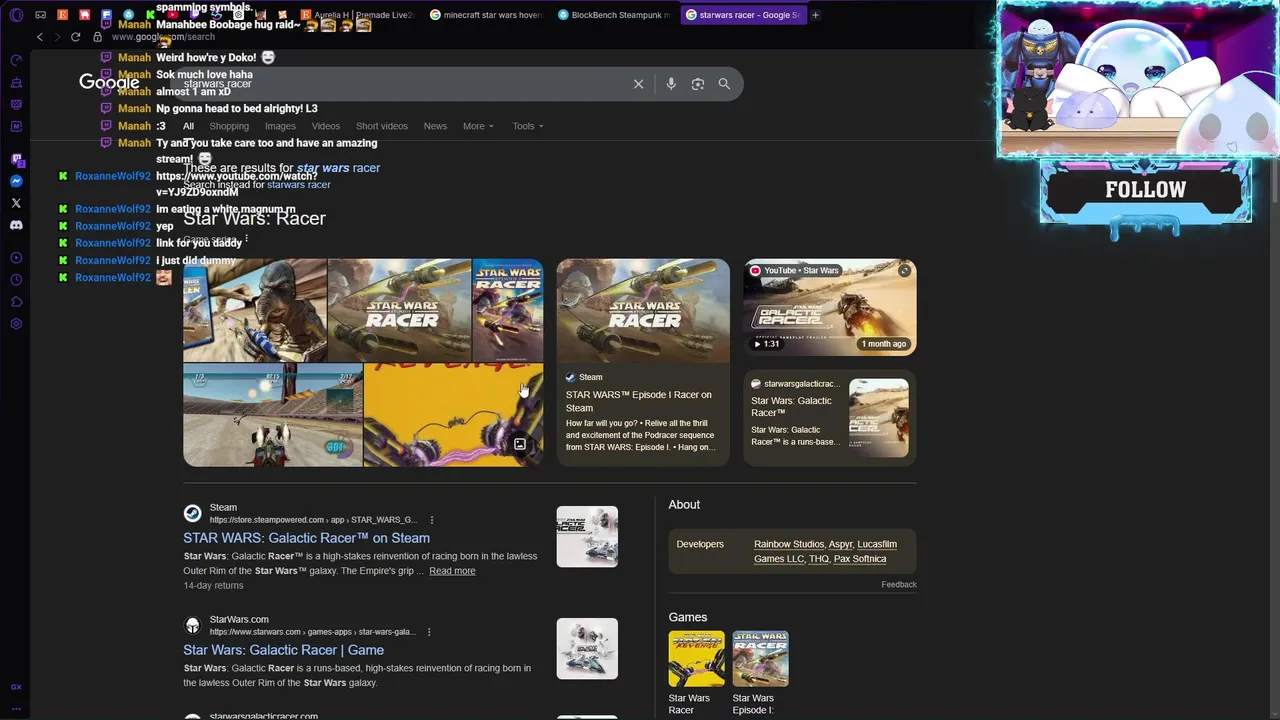Screen dimensions: 1280x720
Task: Go back using the browser back arrow
Action: click(x=40, y=37)
